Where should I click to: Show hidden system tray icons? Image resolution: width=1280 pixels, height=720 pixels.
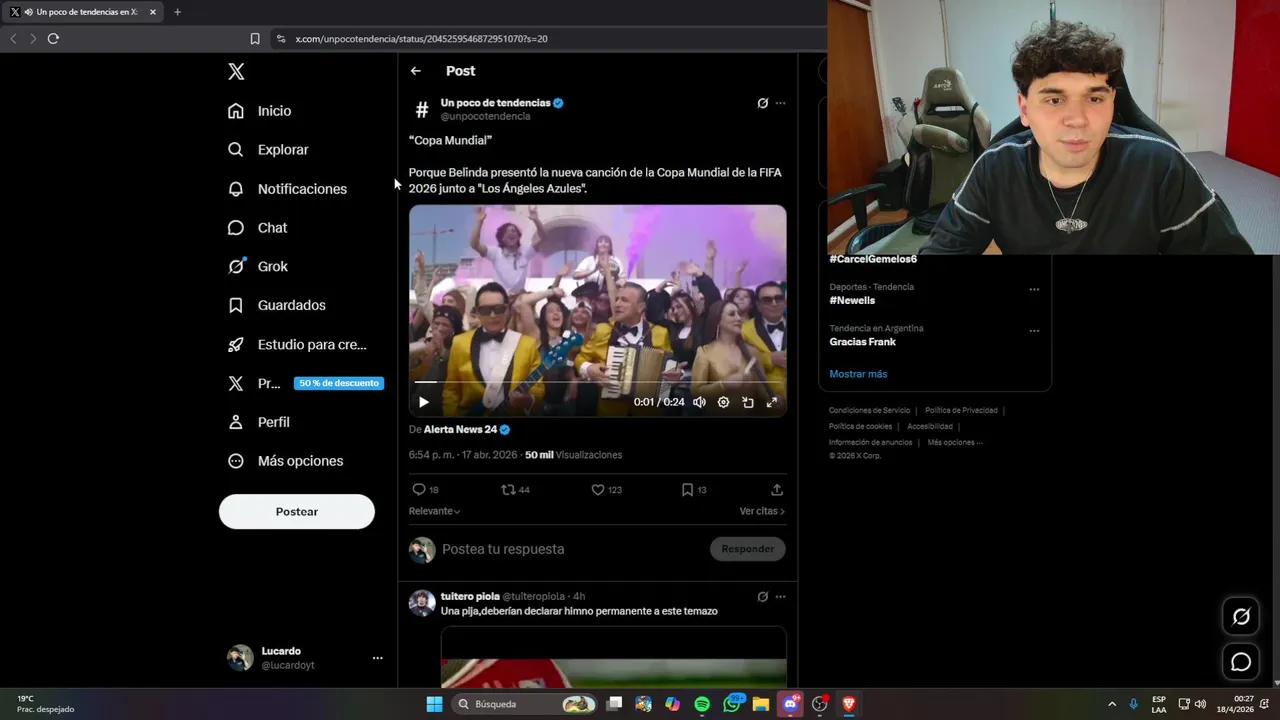tap(1111, 704)
